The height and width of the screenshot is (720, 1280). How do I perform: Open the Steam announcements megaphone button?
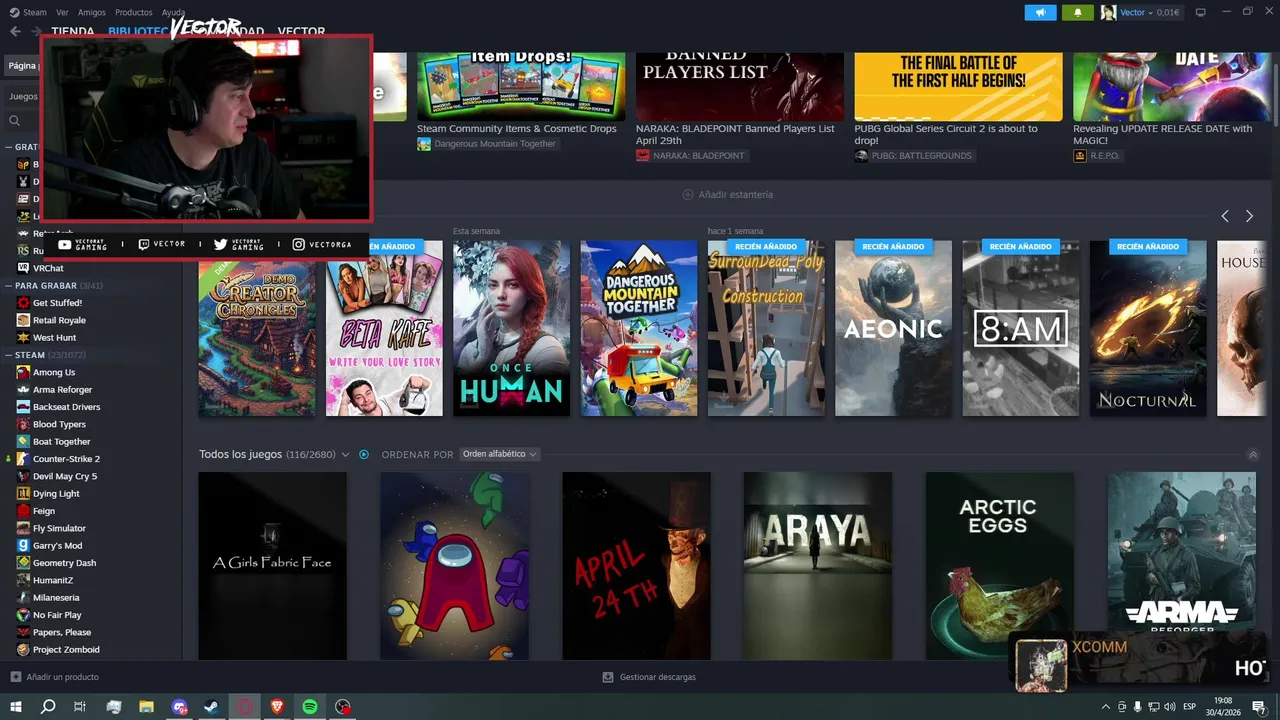pos(1040,12)
